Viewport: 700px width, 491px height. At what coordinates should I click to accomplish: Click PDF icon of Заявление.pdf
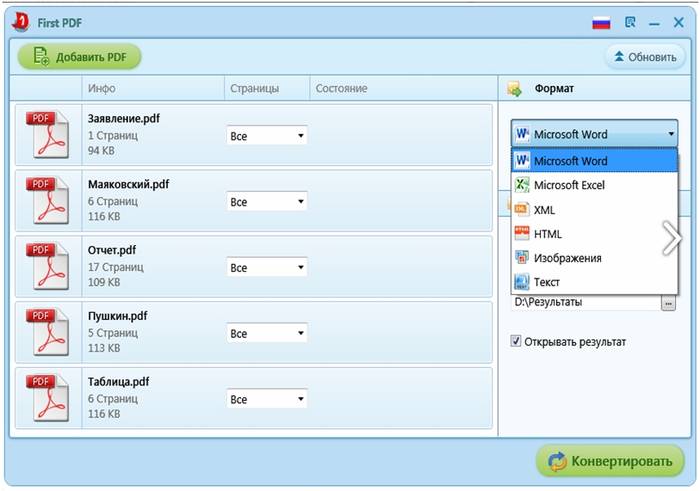point(48,134)
